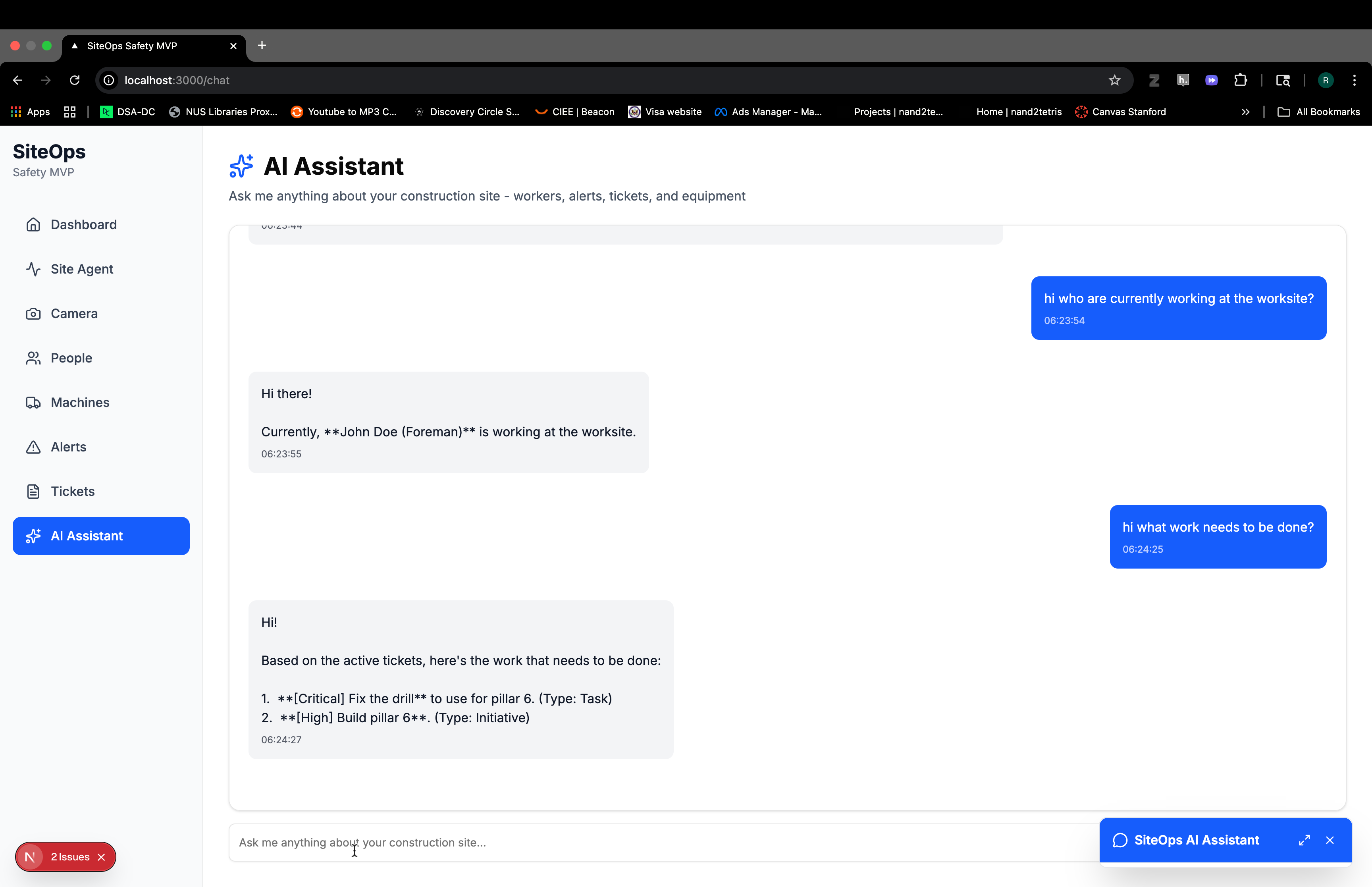Open a new browser tab
The height and width of the screenshot is (887, 1372).
(262, 46)
